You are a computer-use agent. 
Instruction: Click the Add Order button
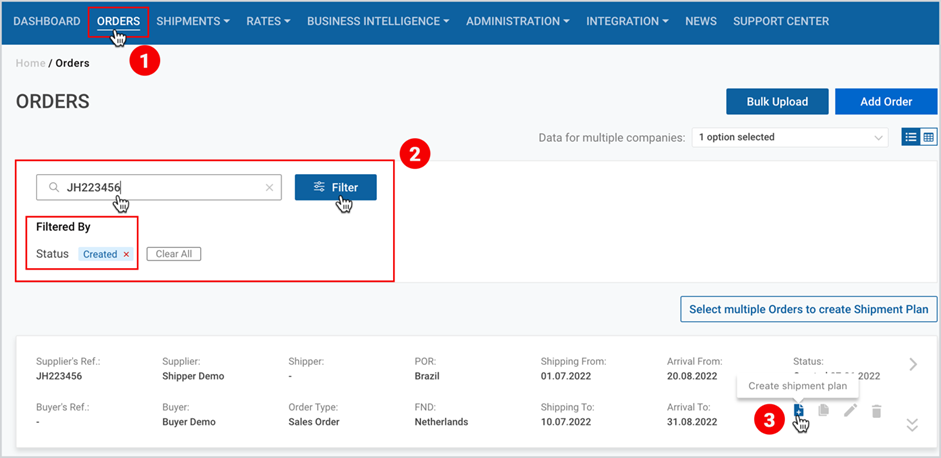click(x=886, y=101)
